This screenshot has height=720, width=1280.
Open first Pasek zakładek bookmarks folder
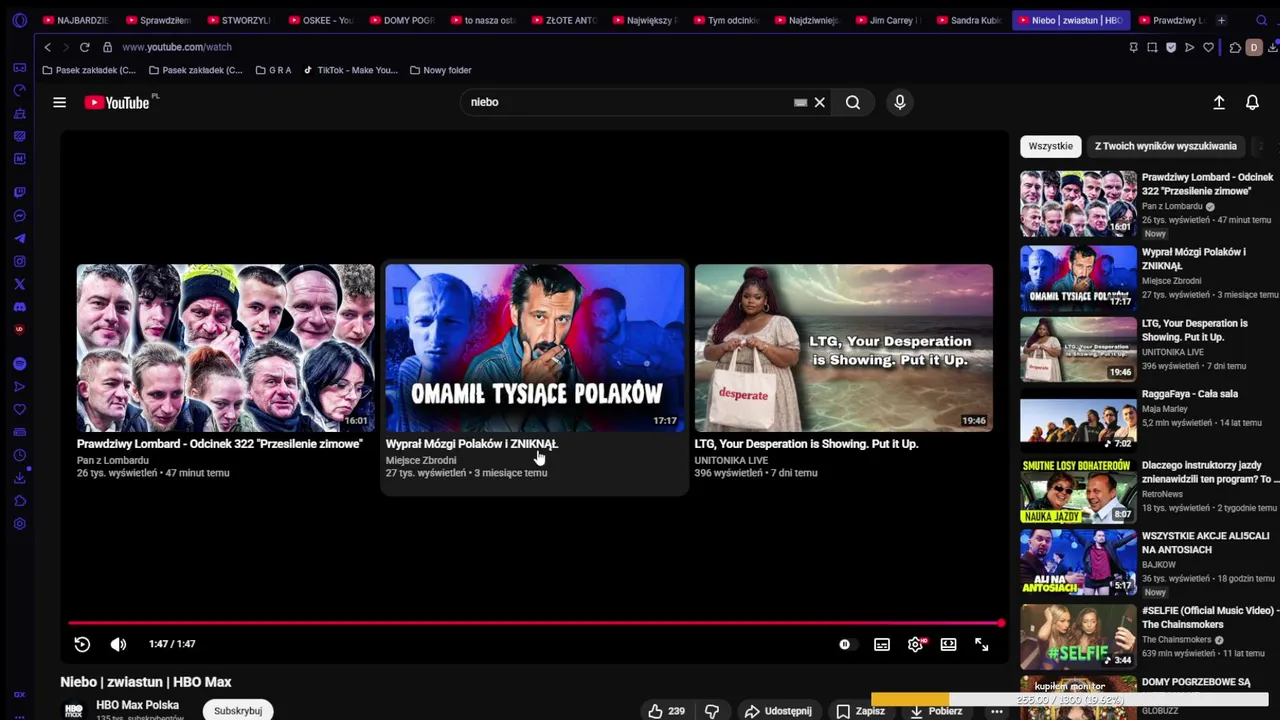tap(88, 70)
